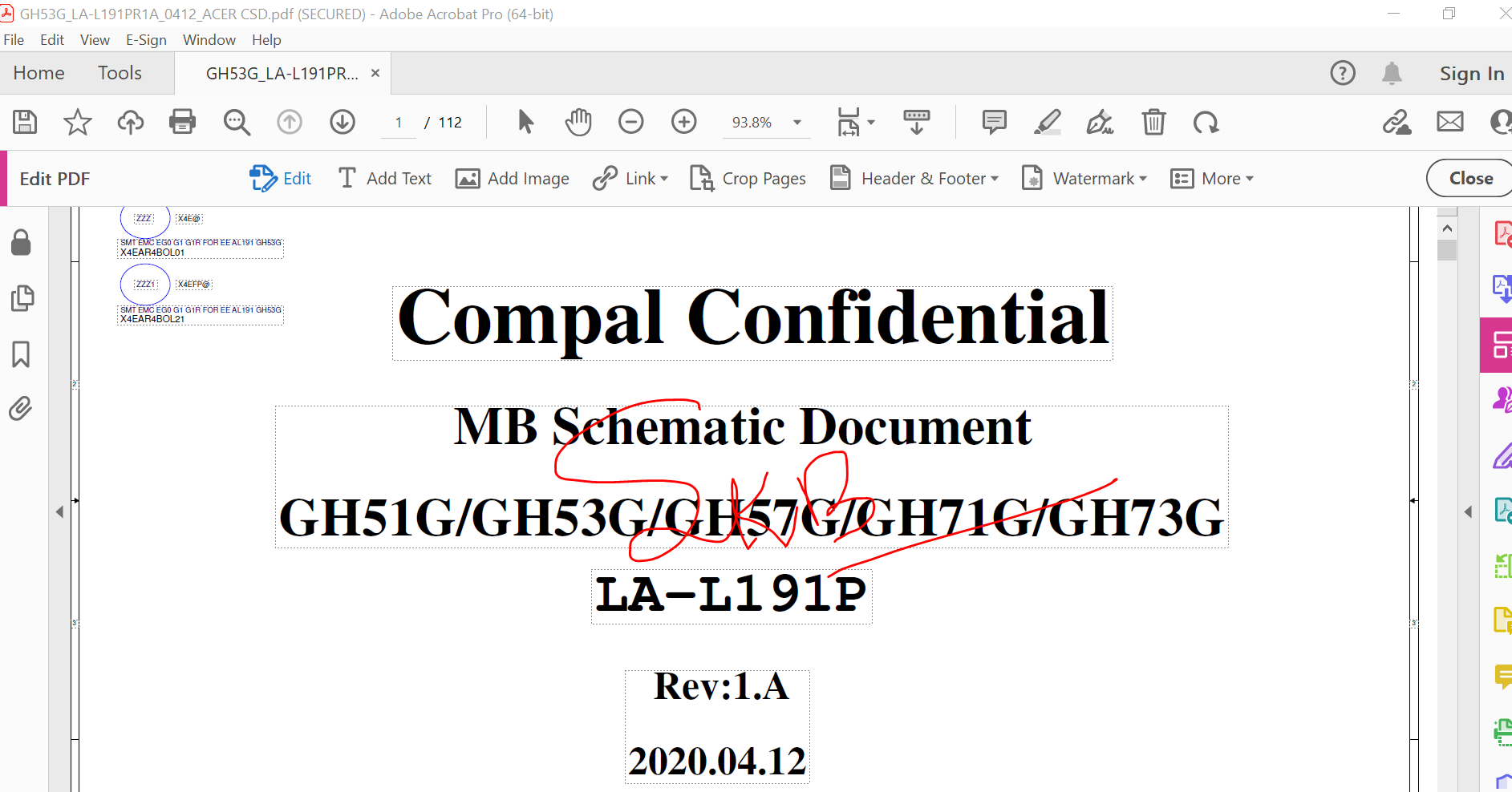Activate the selection arrow tool

pos(525,122)
